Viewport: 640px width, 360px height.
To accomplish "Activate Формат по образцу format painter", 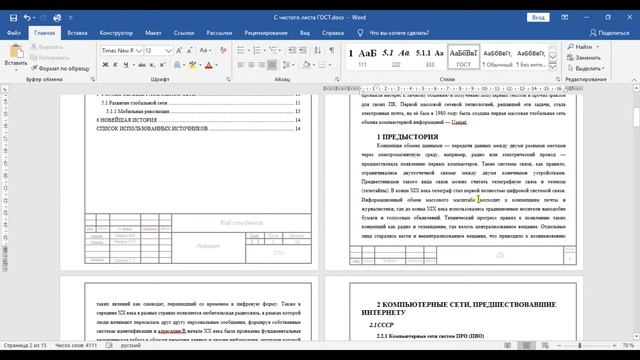I will (60, 68).
